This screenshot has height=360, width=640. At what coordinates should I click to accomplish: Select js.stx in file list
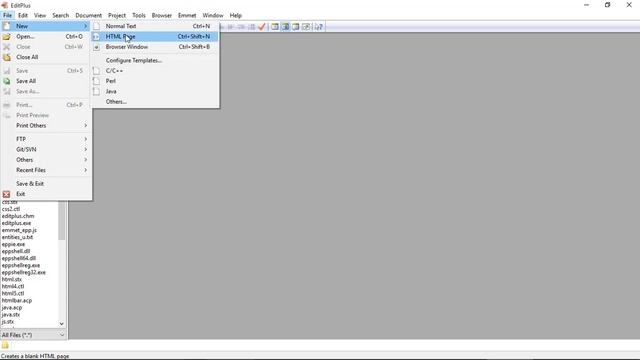(8, 322)
